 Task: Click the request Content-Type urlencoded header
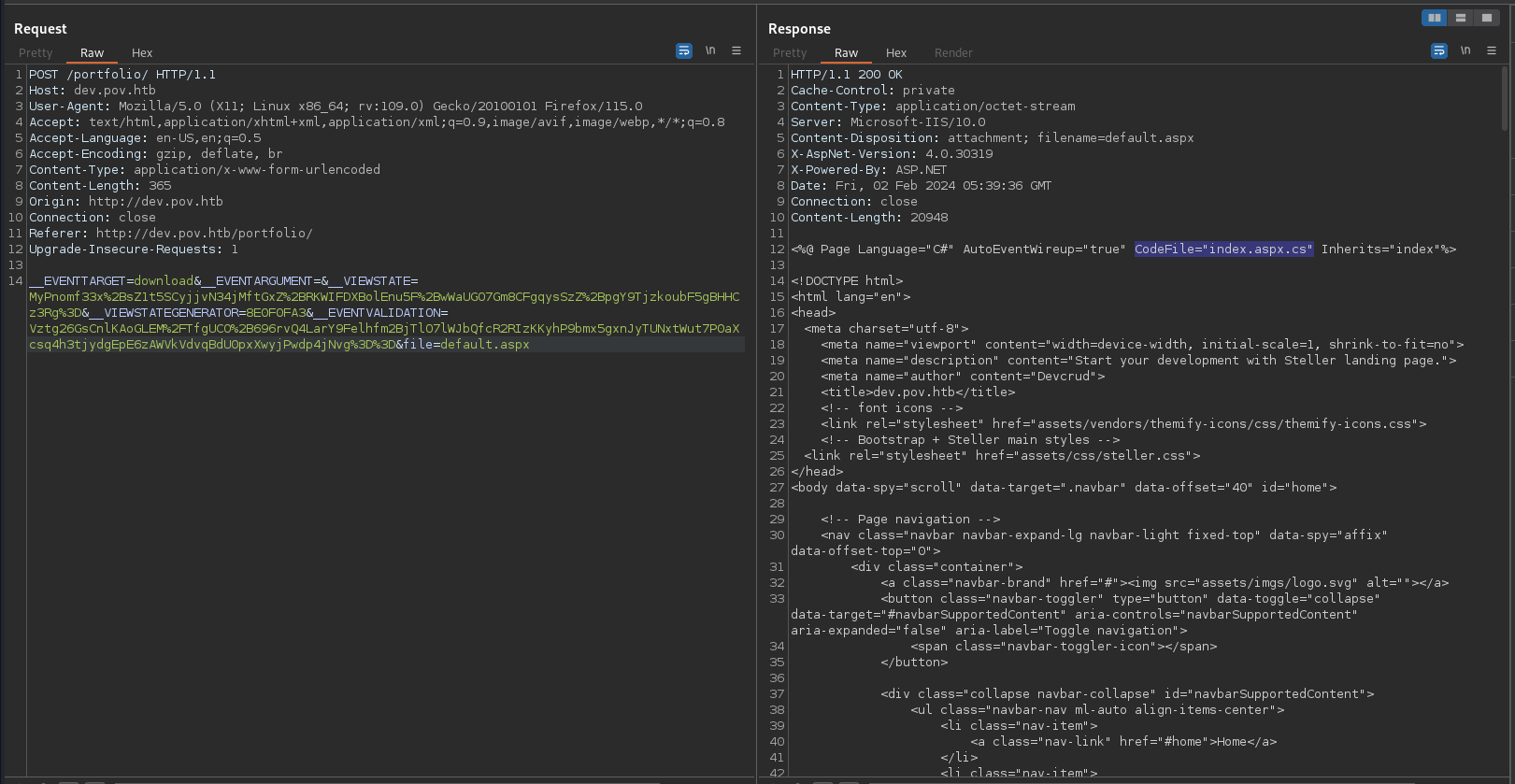[x=205, y=170]
